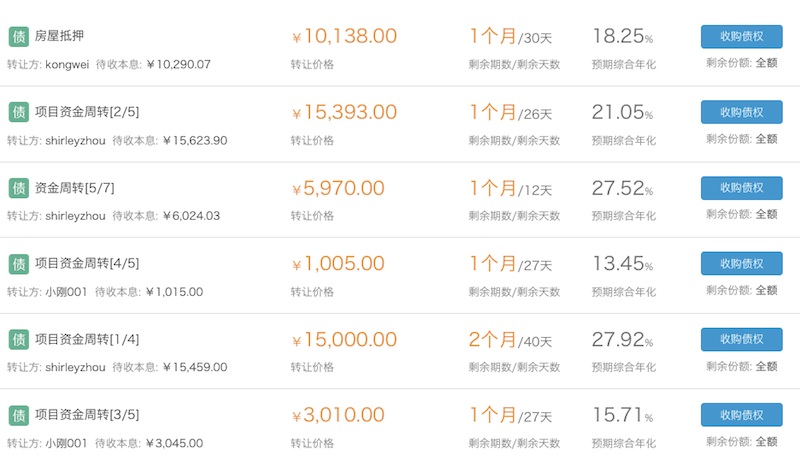The height and width of the screenshot is (455, 800).
Task: Click the ¥3,010.00 transfer price
Action: (x=338, y=415)
